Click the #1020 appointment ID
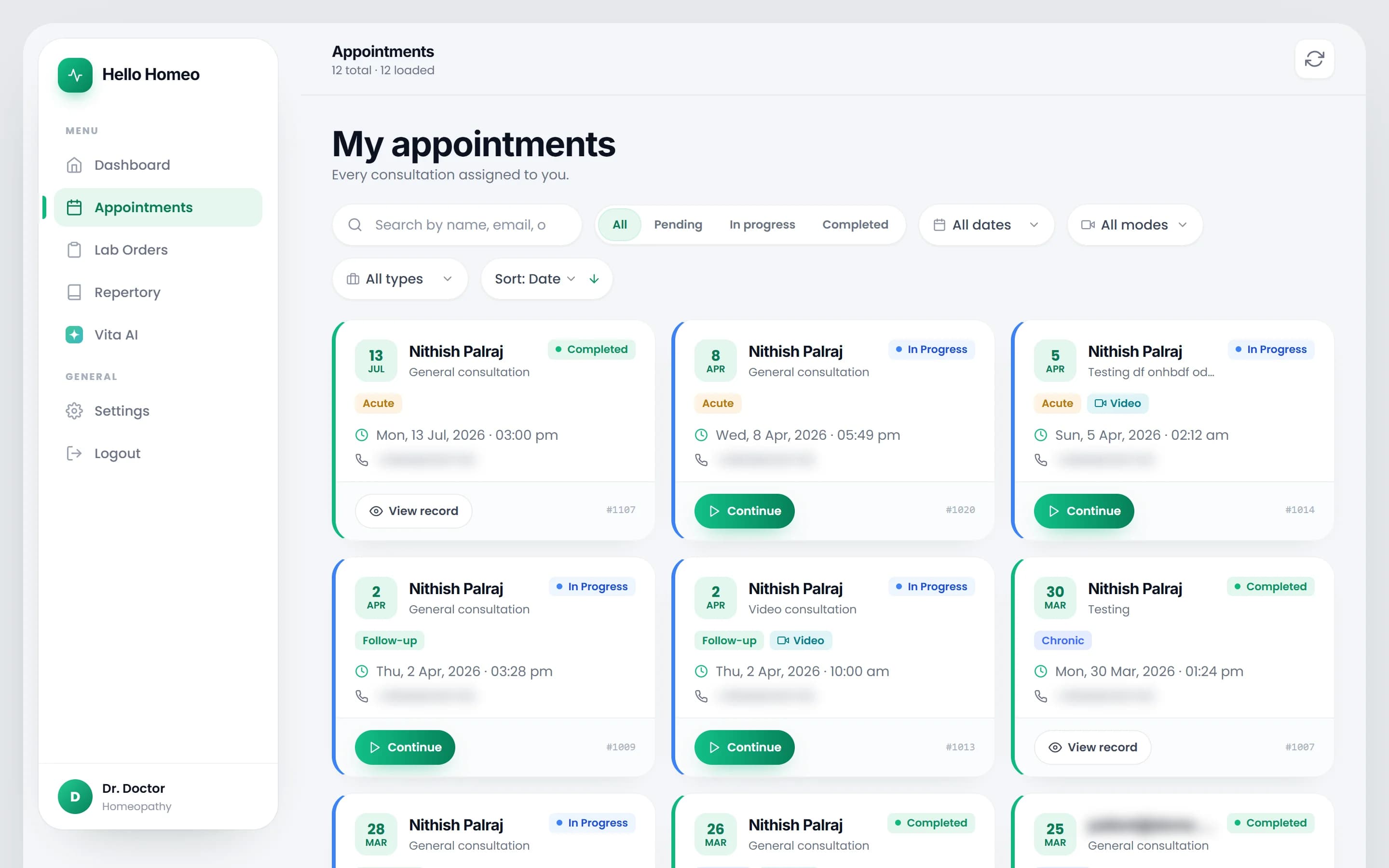This screenshot has height=868, width=1389. 960,510
